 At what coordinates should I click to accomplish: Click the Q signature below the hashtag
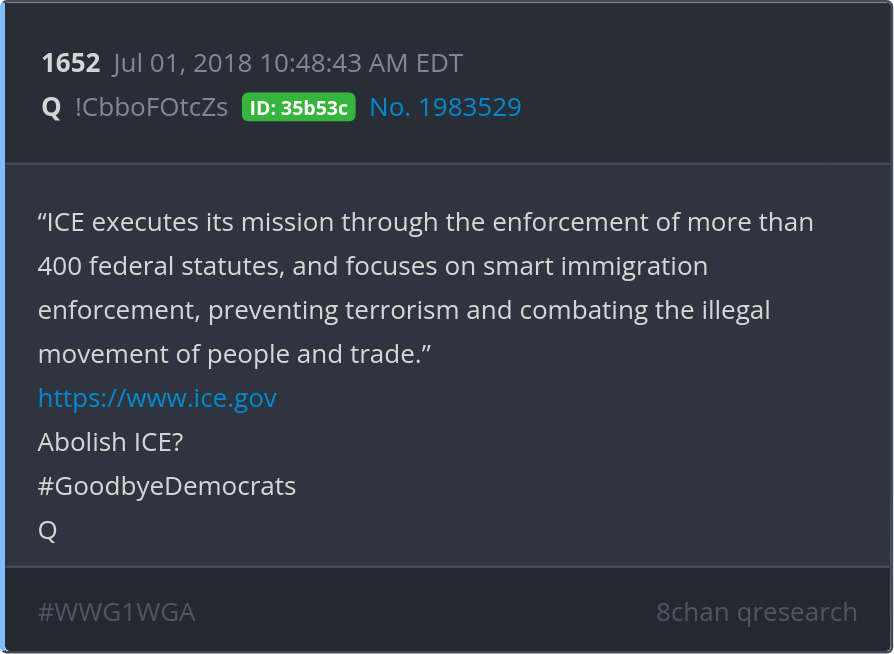coord(47,530)
